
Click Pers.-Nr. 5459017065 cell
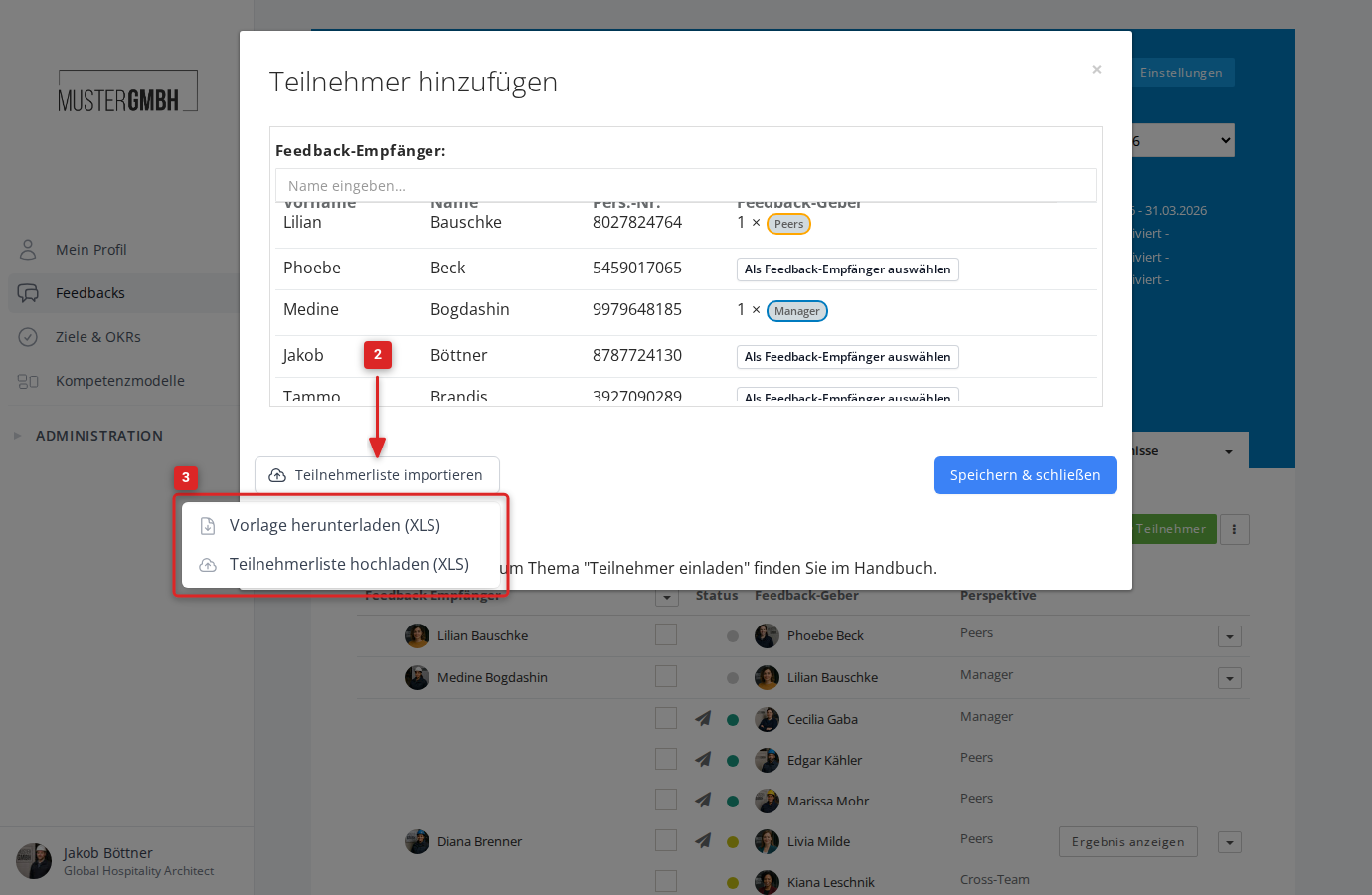[637, 268]
